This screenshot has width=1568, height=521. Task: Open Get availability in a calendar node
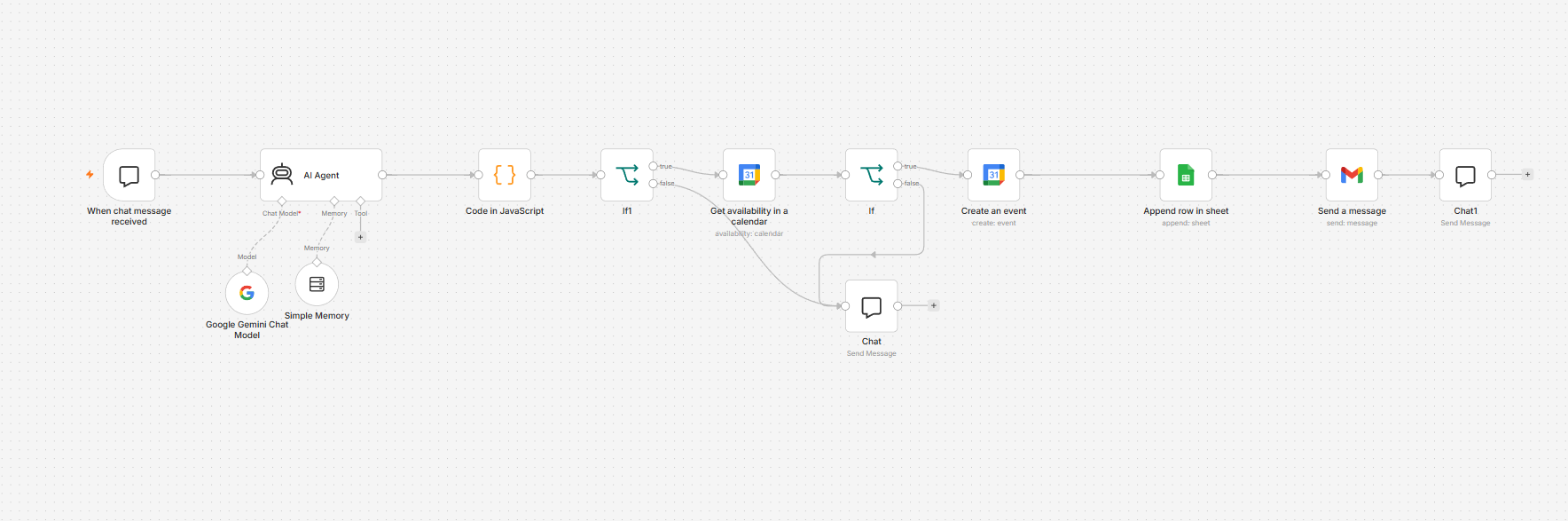(749, 175)
